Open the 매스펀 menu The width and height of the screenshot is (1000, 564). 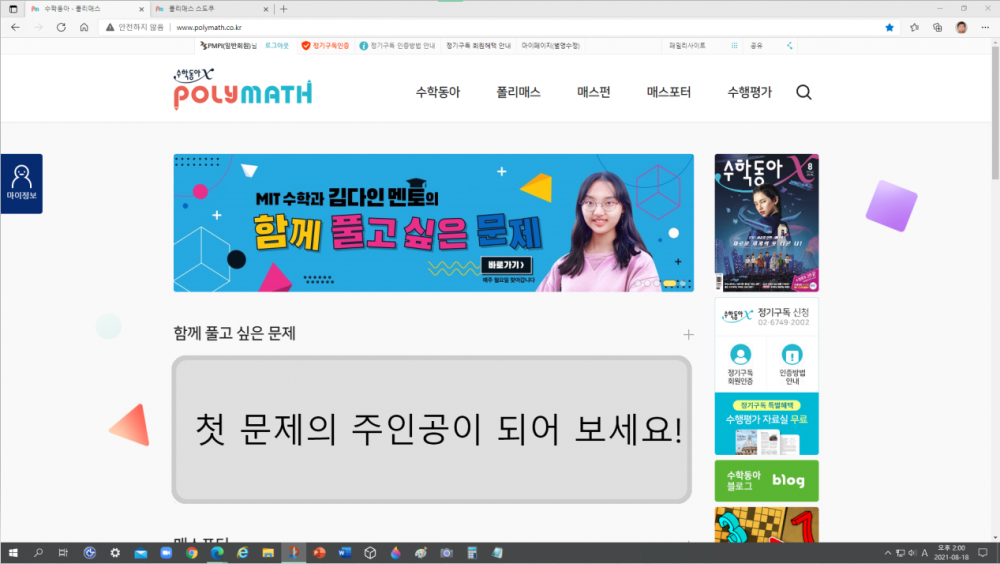tap(594, 92)
